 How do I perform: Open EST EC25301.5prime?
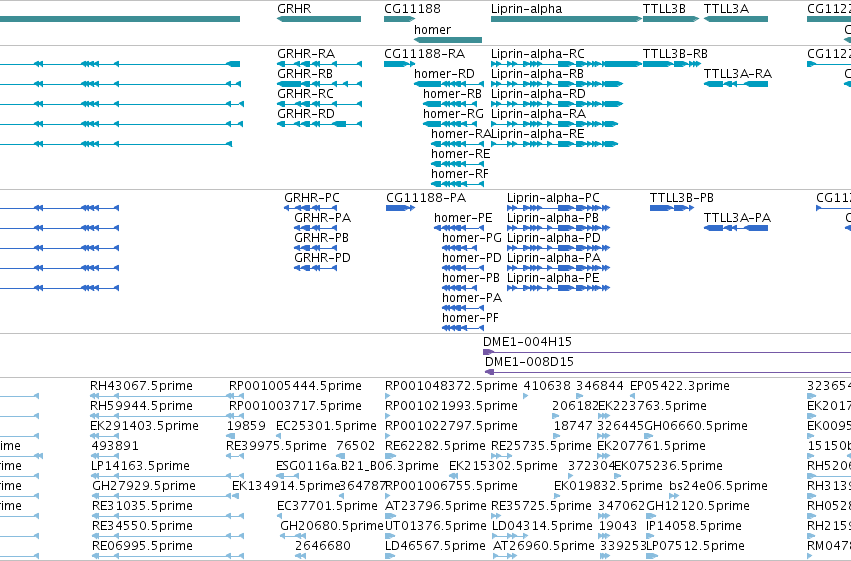(x=326, y=426)
